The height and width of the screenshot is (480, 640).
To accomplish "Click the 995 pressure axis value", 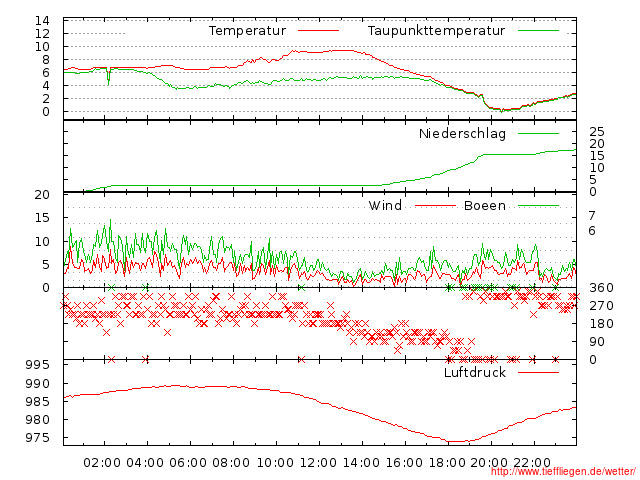I will click(x=38, y=365).
